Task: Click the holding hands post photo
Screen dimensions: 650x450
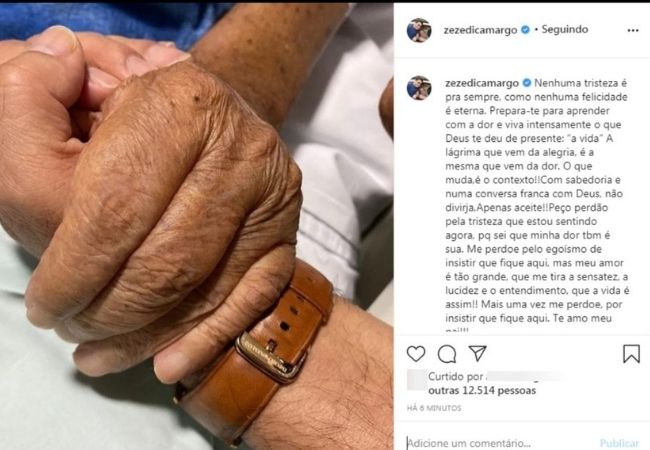Action: tap(196, 226)
